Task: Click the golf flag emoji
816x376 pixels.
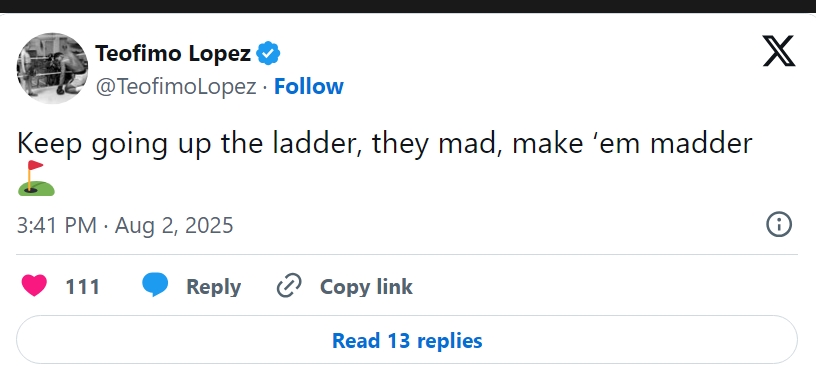Action: tap(36, 178)
